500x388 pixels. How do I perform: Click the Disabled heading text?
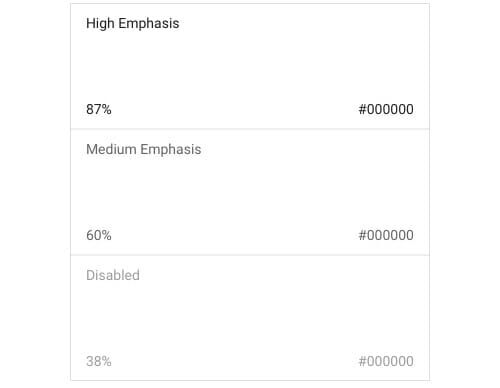click(113, 275)
